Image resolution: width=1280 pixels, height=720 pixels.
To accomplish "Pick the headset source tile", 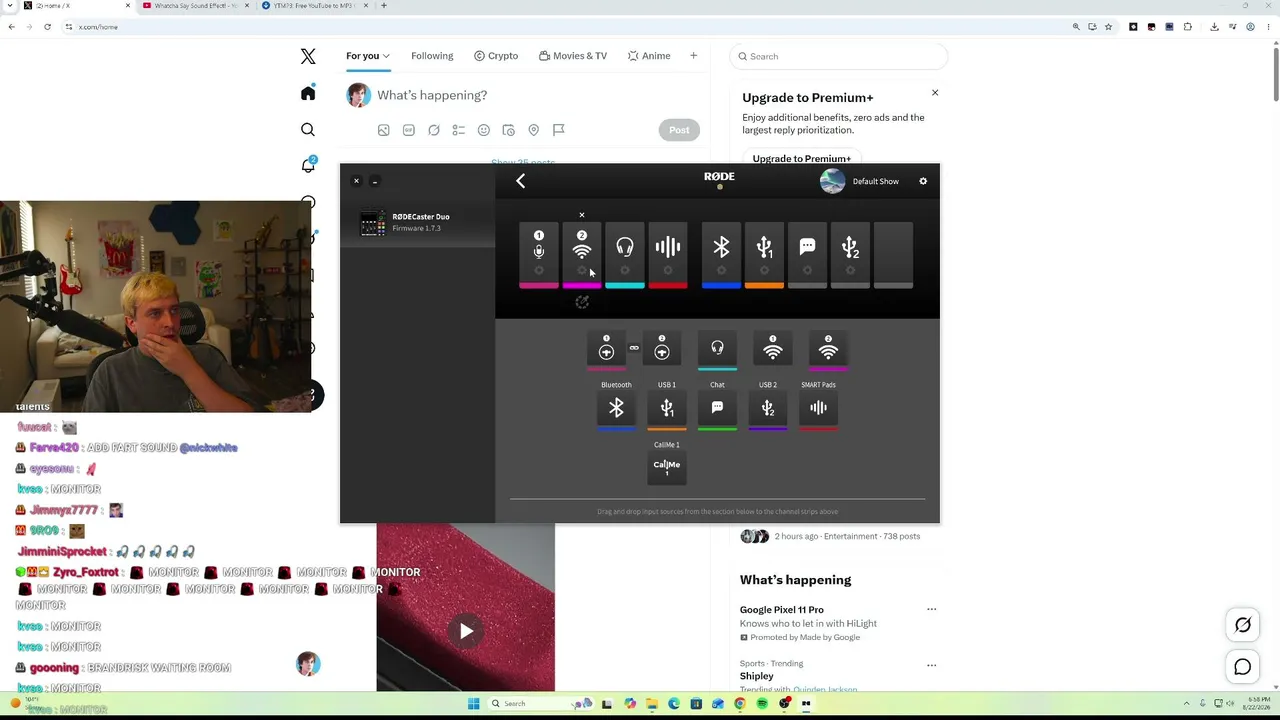I will click(x=717, y=349).
